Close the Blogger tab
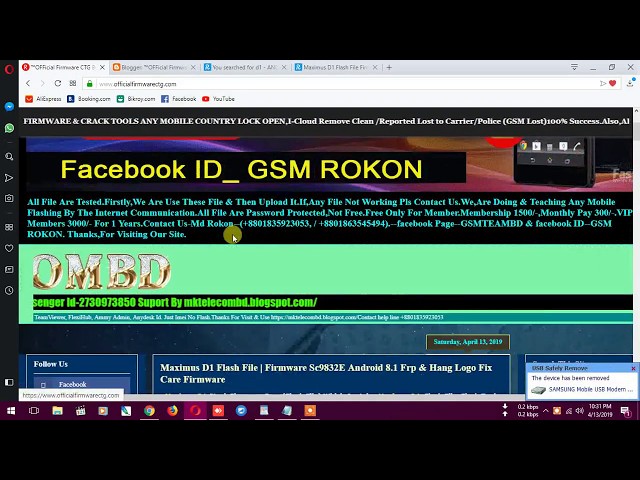The height and width of the screenshot is (480, 640). [x=193, y=67]
